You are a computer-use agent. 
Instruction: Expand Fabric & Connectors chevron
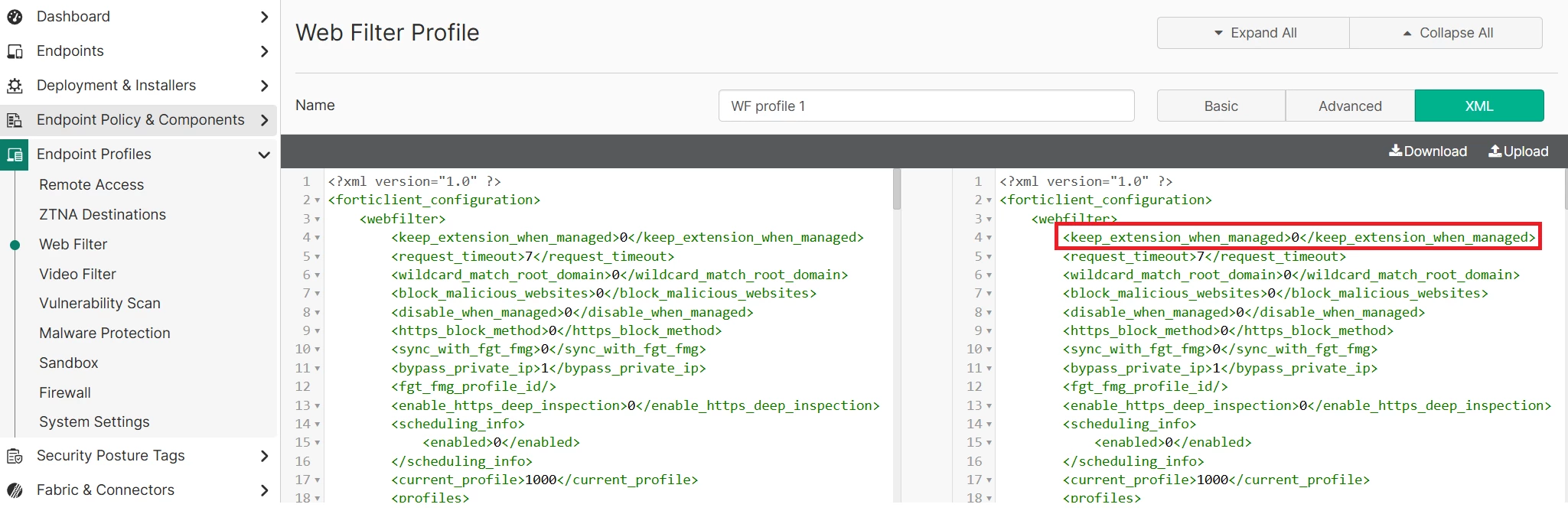264,490
